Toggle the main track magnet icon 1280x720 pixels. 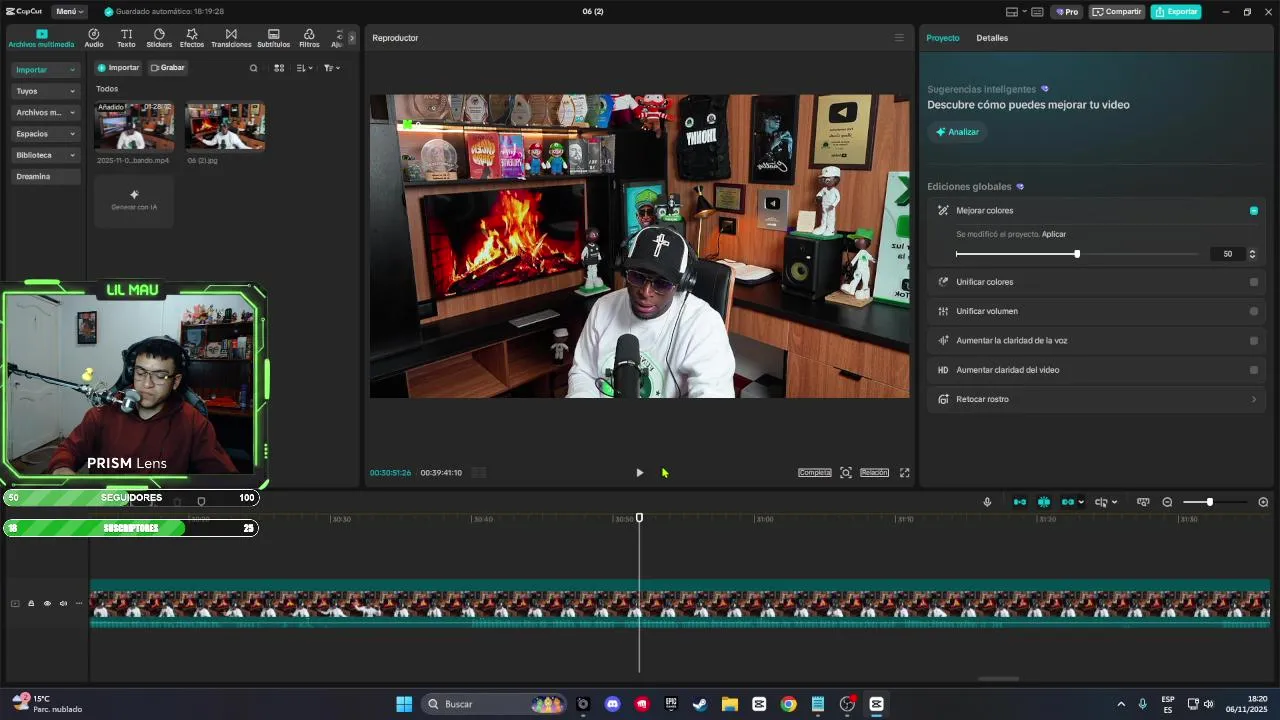(x=1020, y=502)
